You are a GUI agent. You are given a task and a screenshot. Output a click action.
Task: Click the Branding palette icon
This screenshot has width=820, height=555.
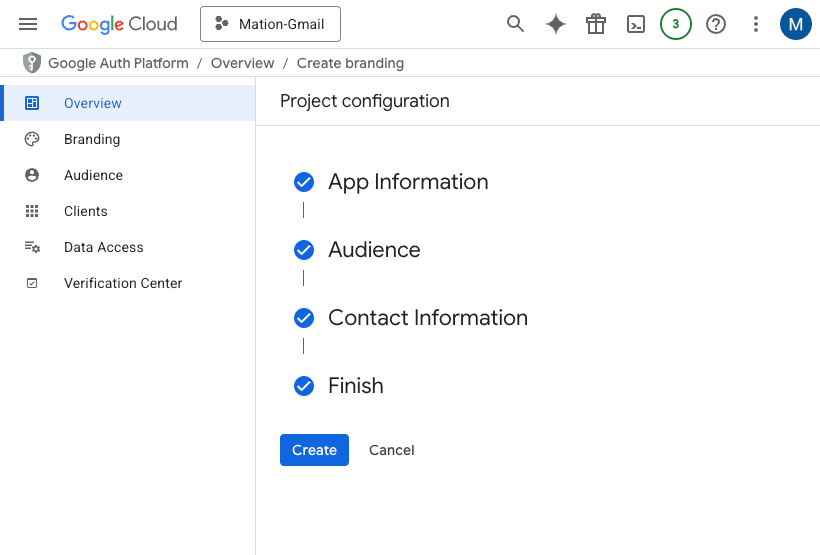click(x=32, y=139)
